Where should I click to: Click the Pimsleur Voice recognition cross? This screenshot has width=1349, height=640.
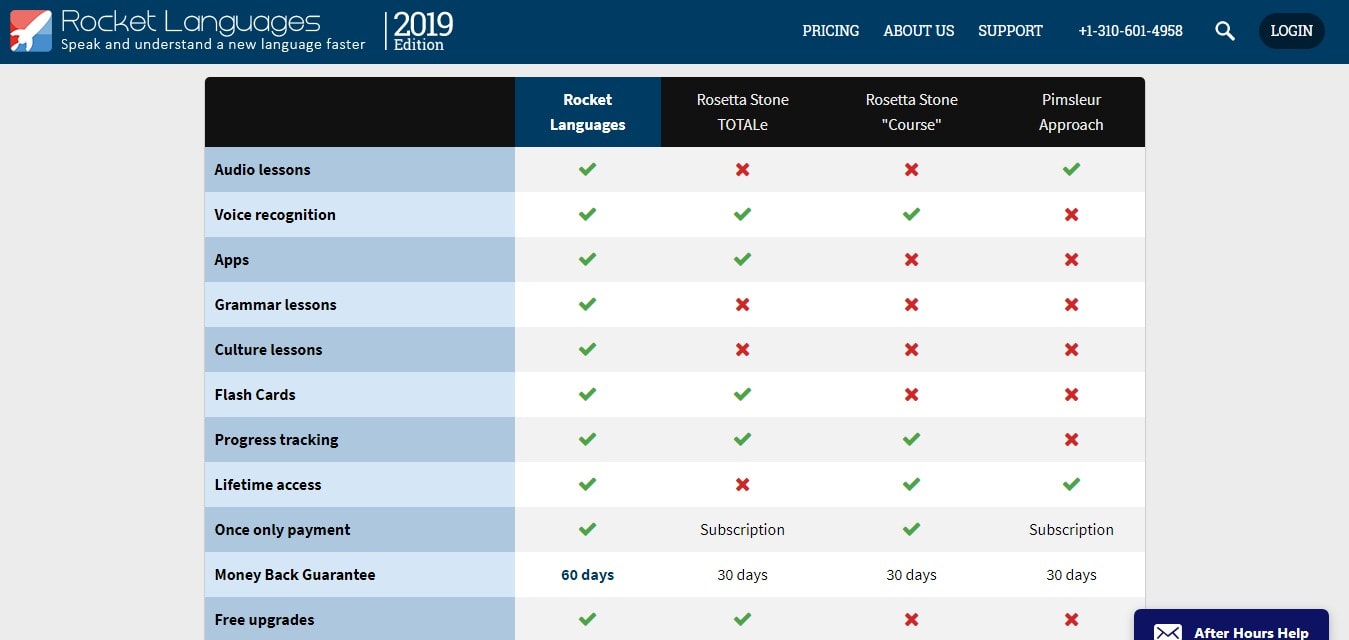click(1071, 215)
